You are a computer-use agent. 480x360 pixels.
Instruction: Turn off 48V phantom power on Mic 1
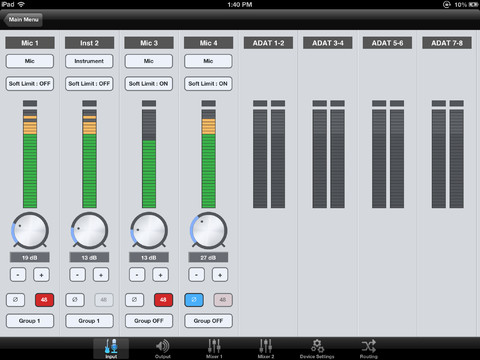tap(44, 300)
